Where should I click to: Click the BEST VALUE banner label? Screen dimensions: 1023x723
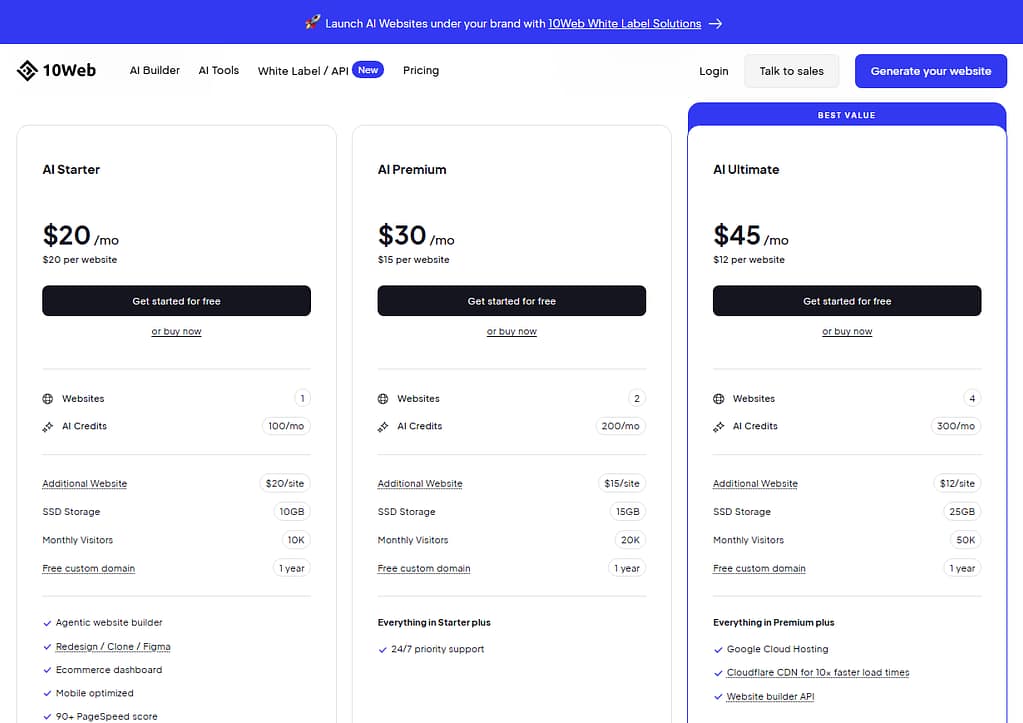(846, 115)
